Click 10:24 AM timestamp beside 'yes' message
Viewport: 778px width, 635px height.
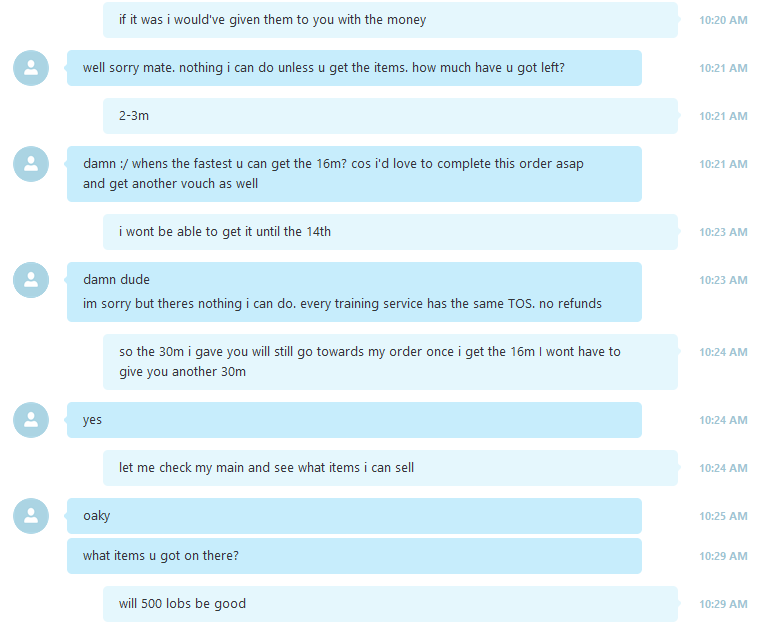click(x=723, y=420)
